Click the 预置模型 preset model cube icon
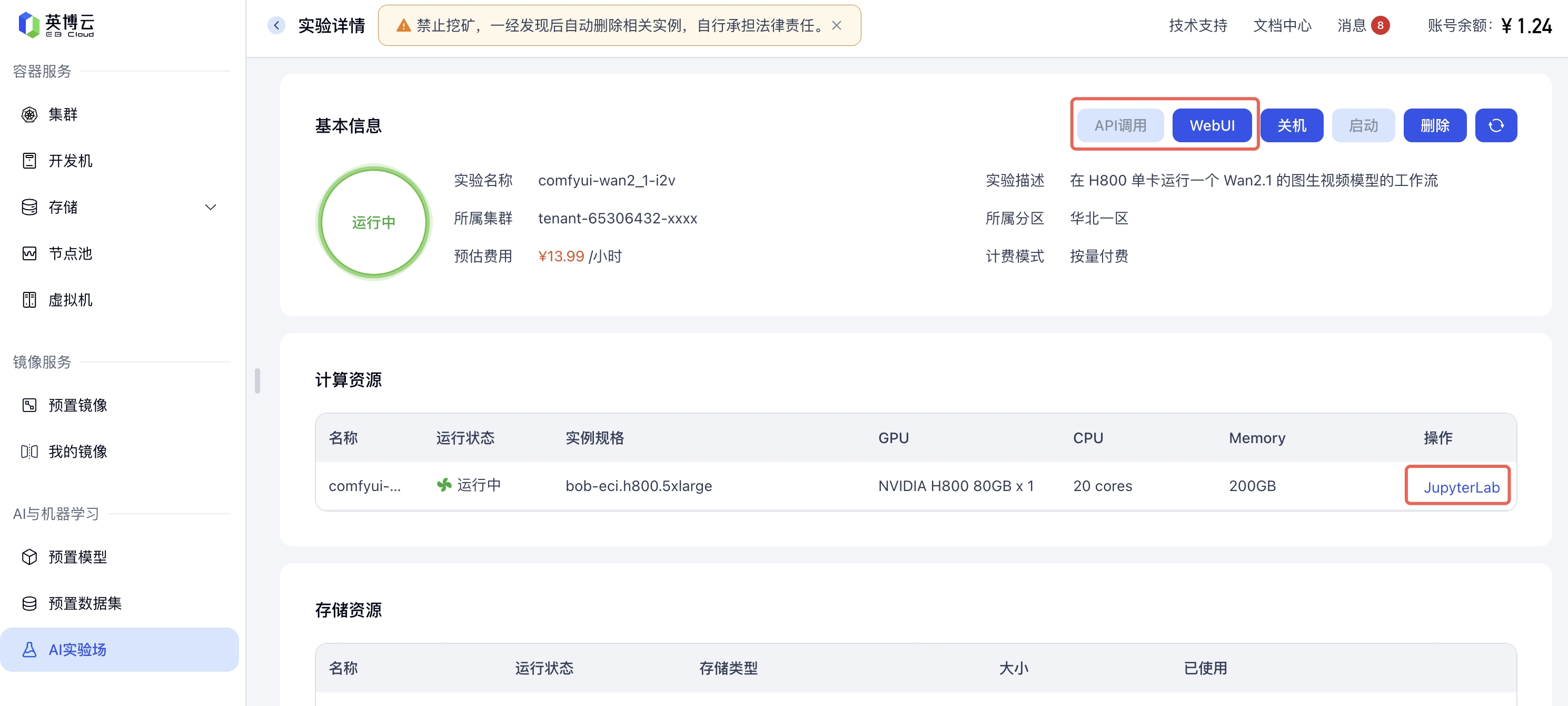This screenshot has width=1568, height=706. (29, 557)
